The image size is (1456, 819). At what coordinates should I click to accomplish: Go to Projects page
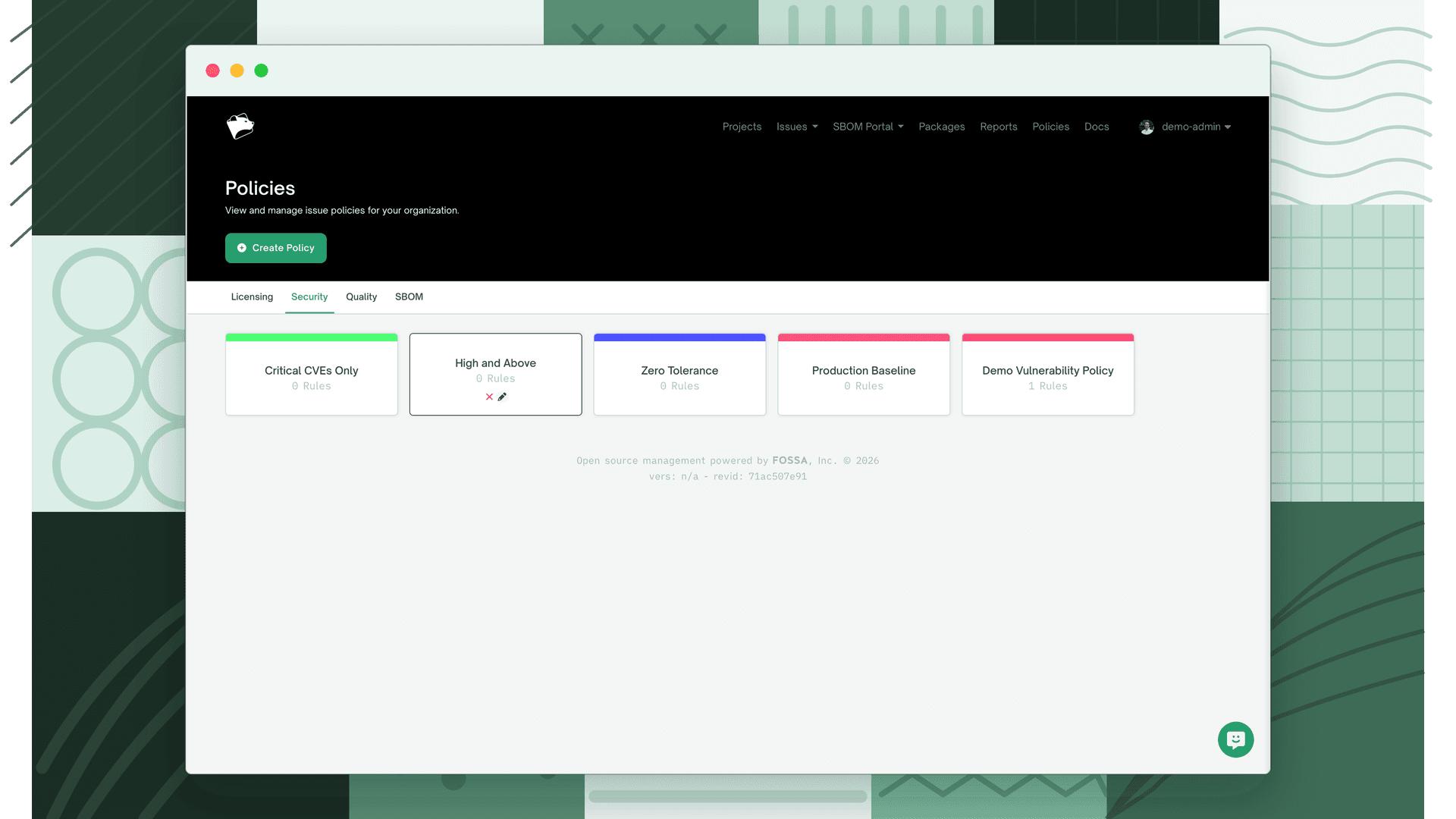coord(742,127)
